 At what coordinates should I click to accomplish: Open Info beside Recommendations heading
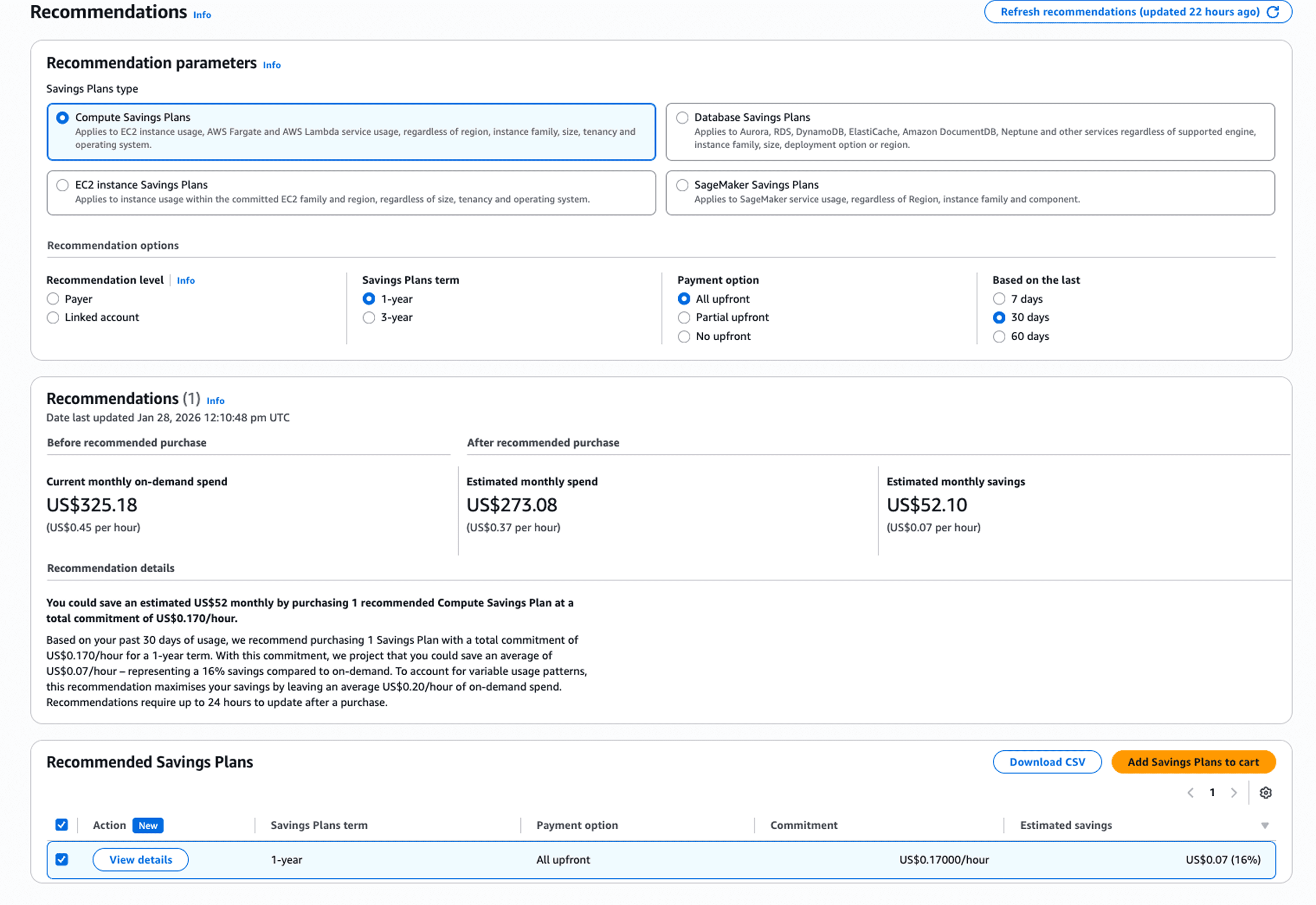point(202,15)
